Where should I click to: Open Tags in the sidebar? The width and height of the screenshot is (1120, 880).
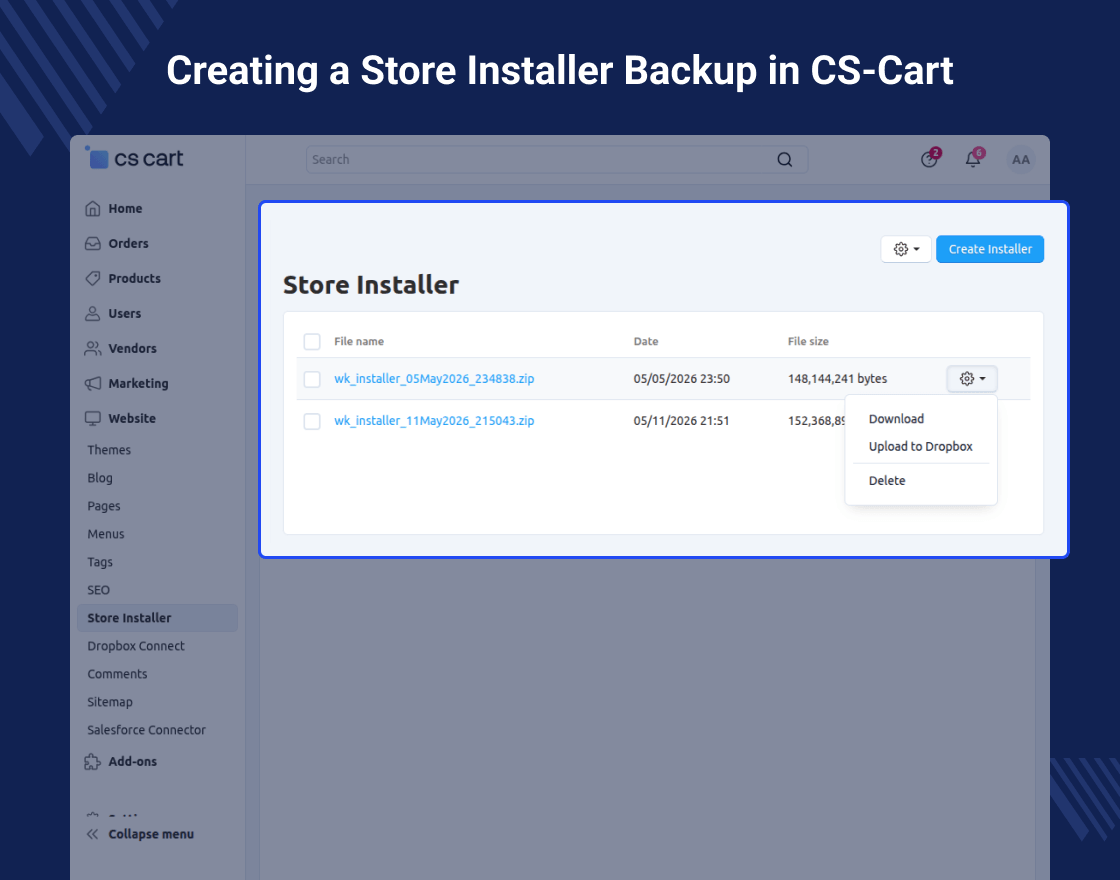[x=100, y=562]
